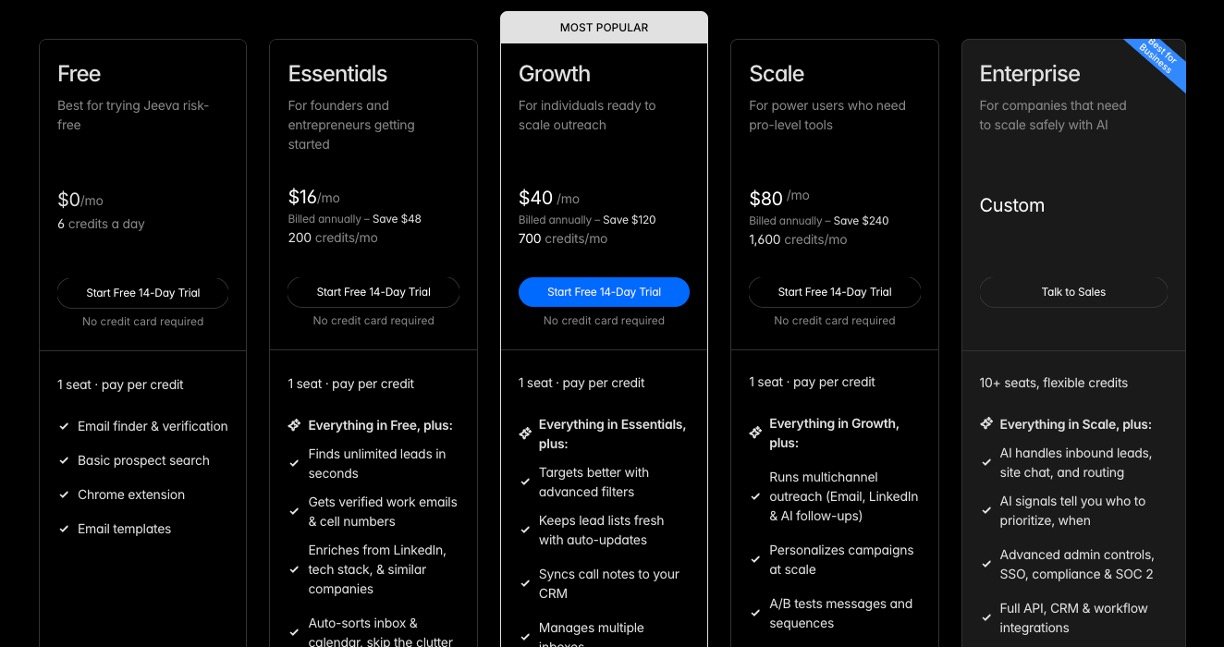
Task: Start the free trial on the Scale plan
Action: coord(834,292)
